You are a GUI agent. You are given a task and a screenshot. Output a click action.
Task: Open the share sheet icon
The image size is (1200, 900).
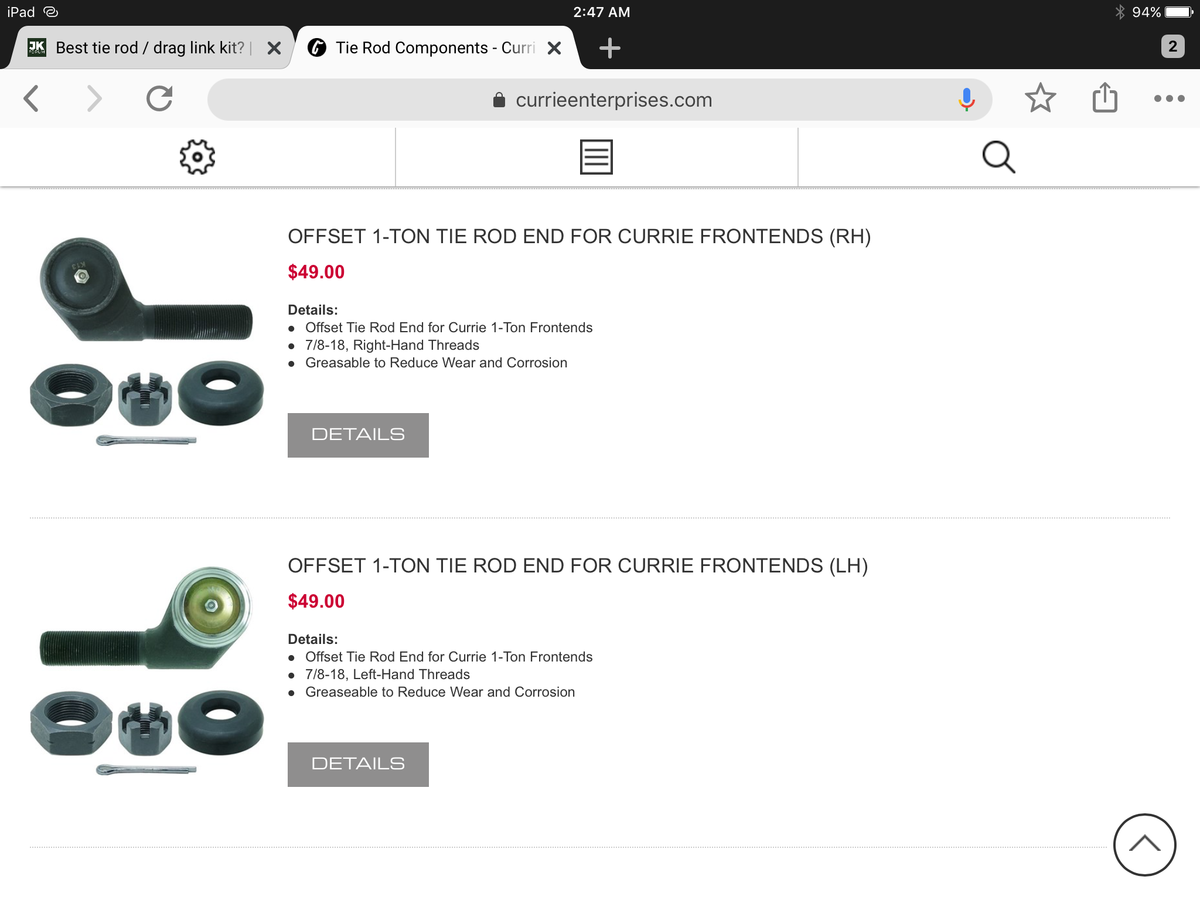[1104, 98]
